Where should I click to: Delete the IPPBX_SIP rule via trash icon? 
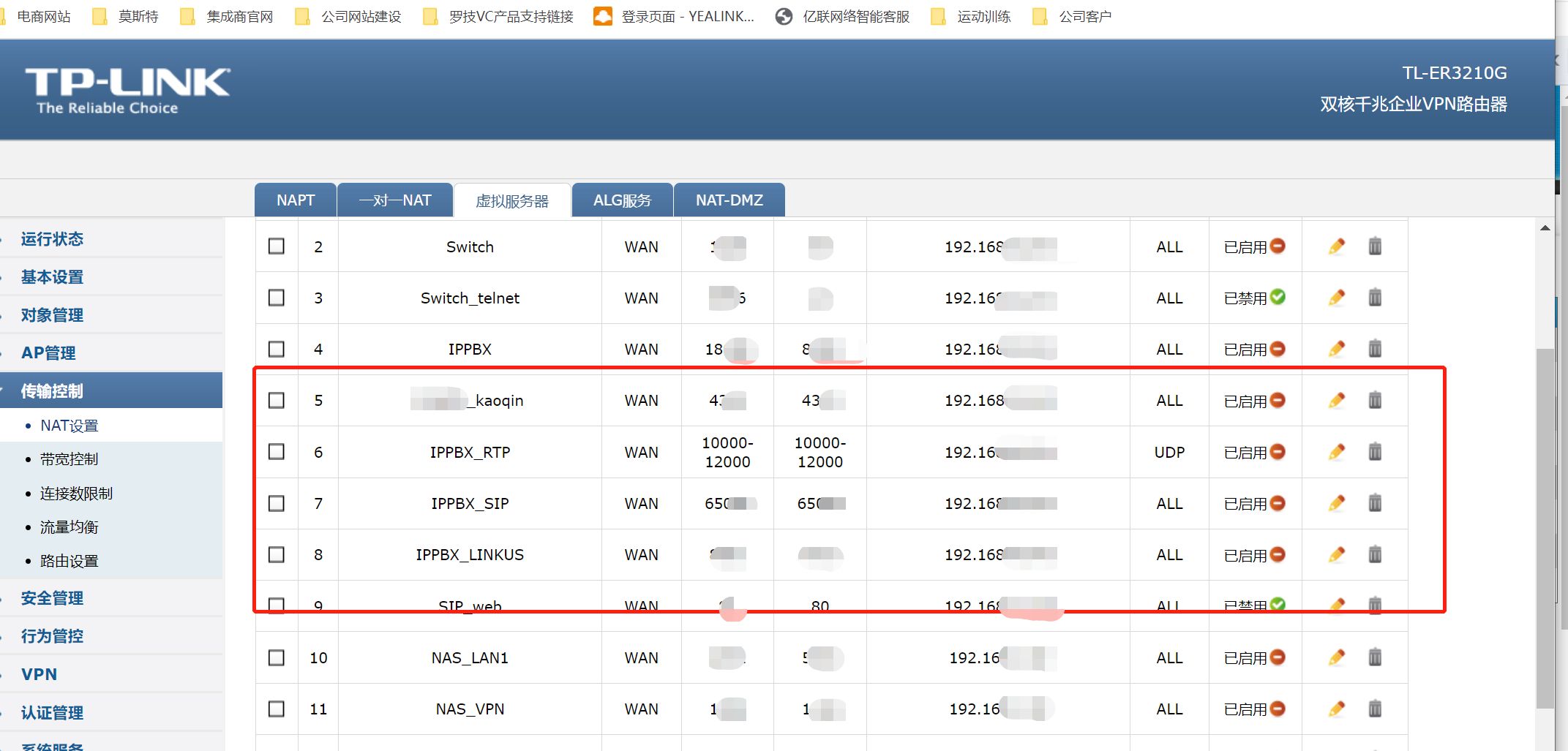click(x=1375, y=503)
